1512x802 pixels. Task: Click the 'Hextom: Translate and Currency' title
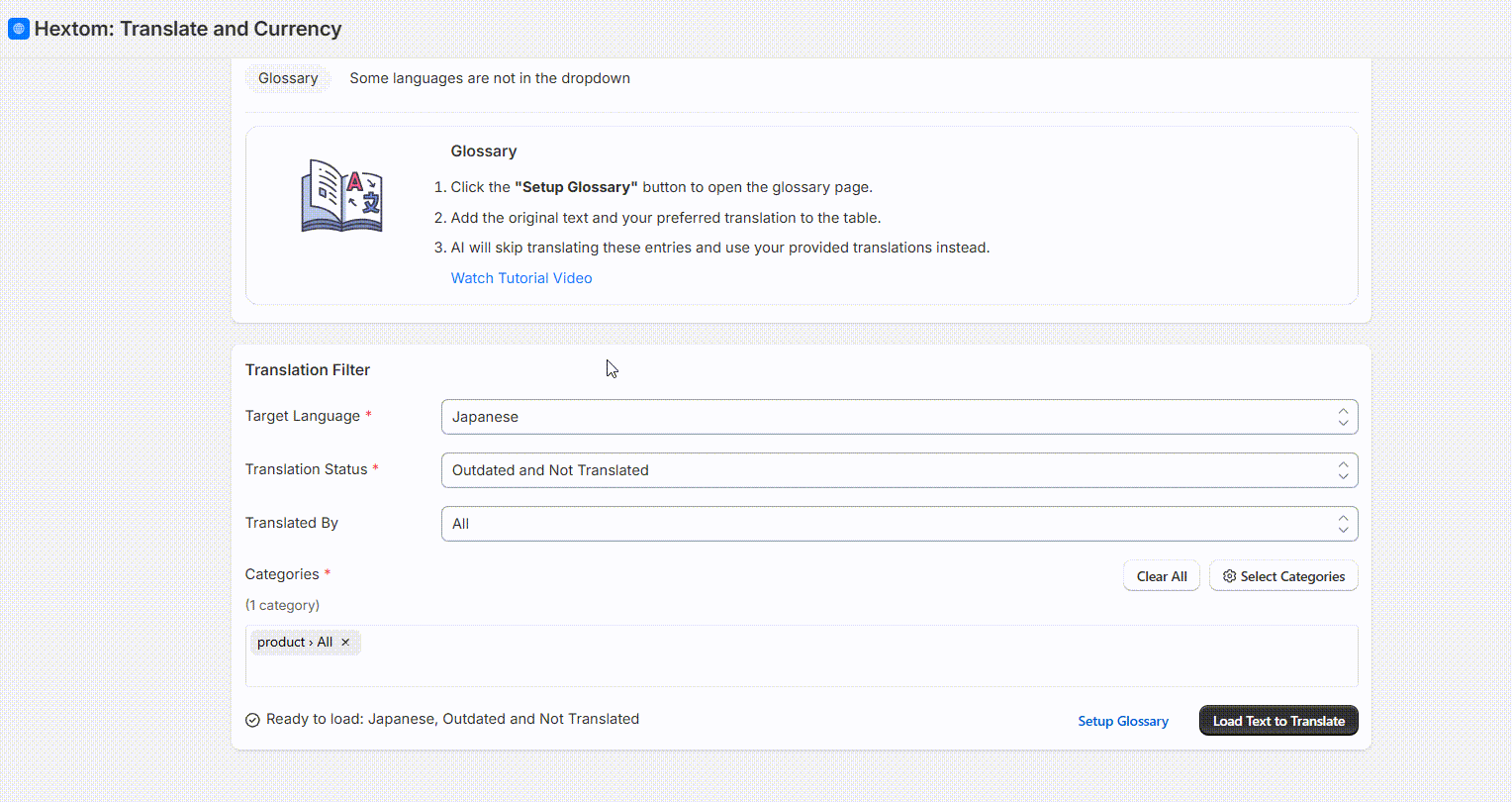pyautogui.click(x=188, y=29)
